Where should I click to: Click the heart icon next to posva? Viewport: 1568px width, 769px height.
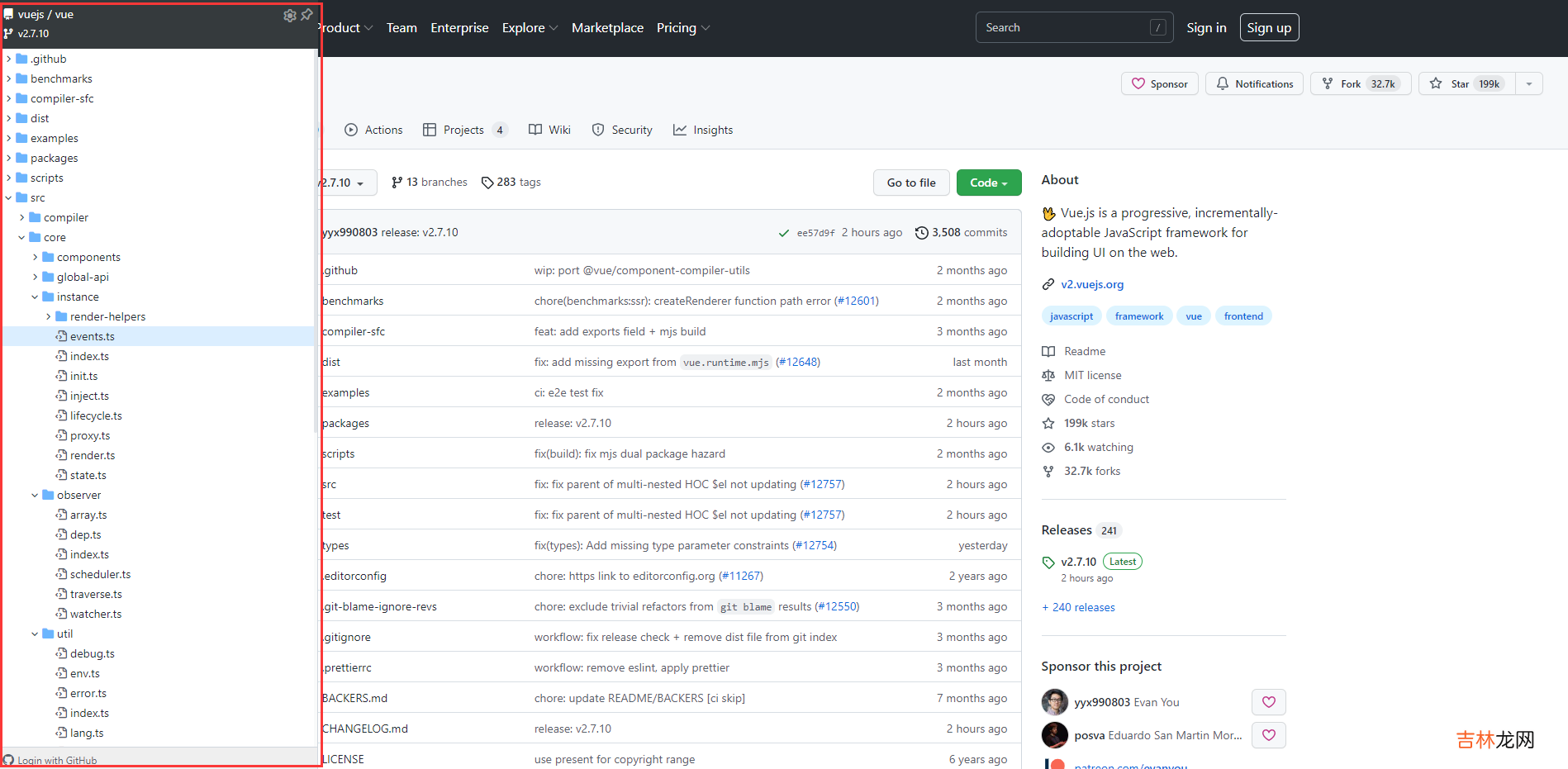(x=1269, y=735)
